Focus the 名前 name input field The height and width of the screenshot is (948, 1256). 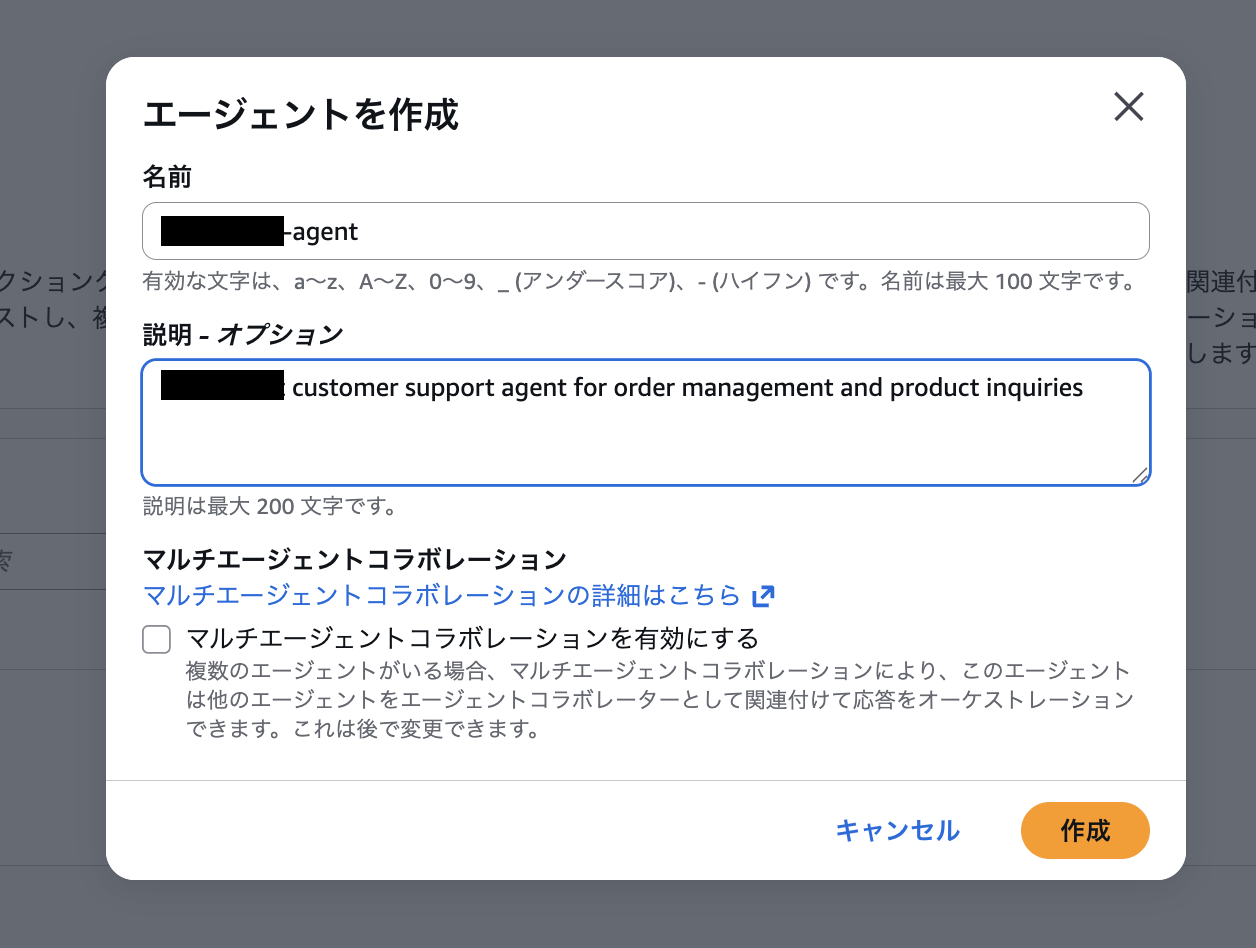tap(646, 230)
